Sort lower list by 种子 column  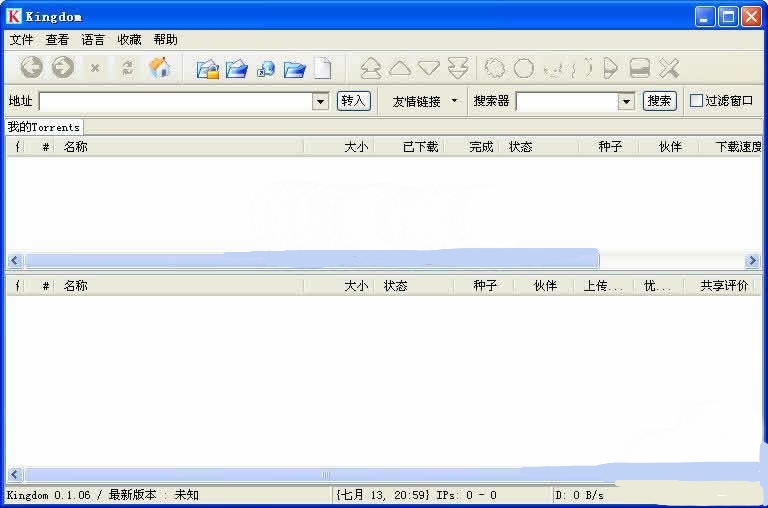coord(484,286)
